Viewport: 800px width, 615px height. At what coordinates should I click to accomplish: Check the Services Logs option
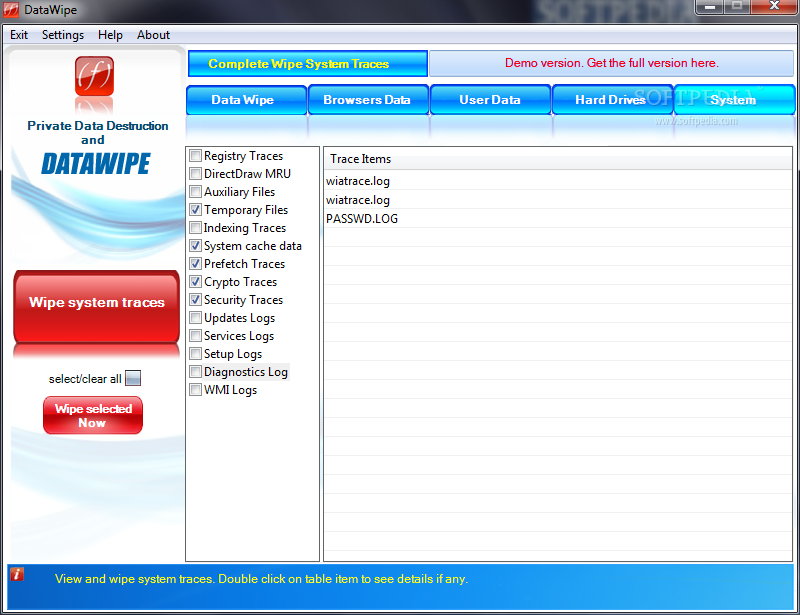coord(195,335)
